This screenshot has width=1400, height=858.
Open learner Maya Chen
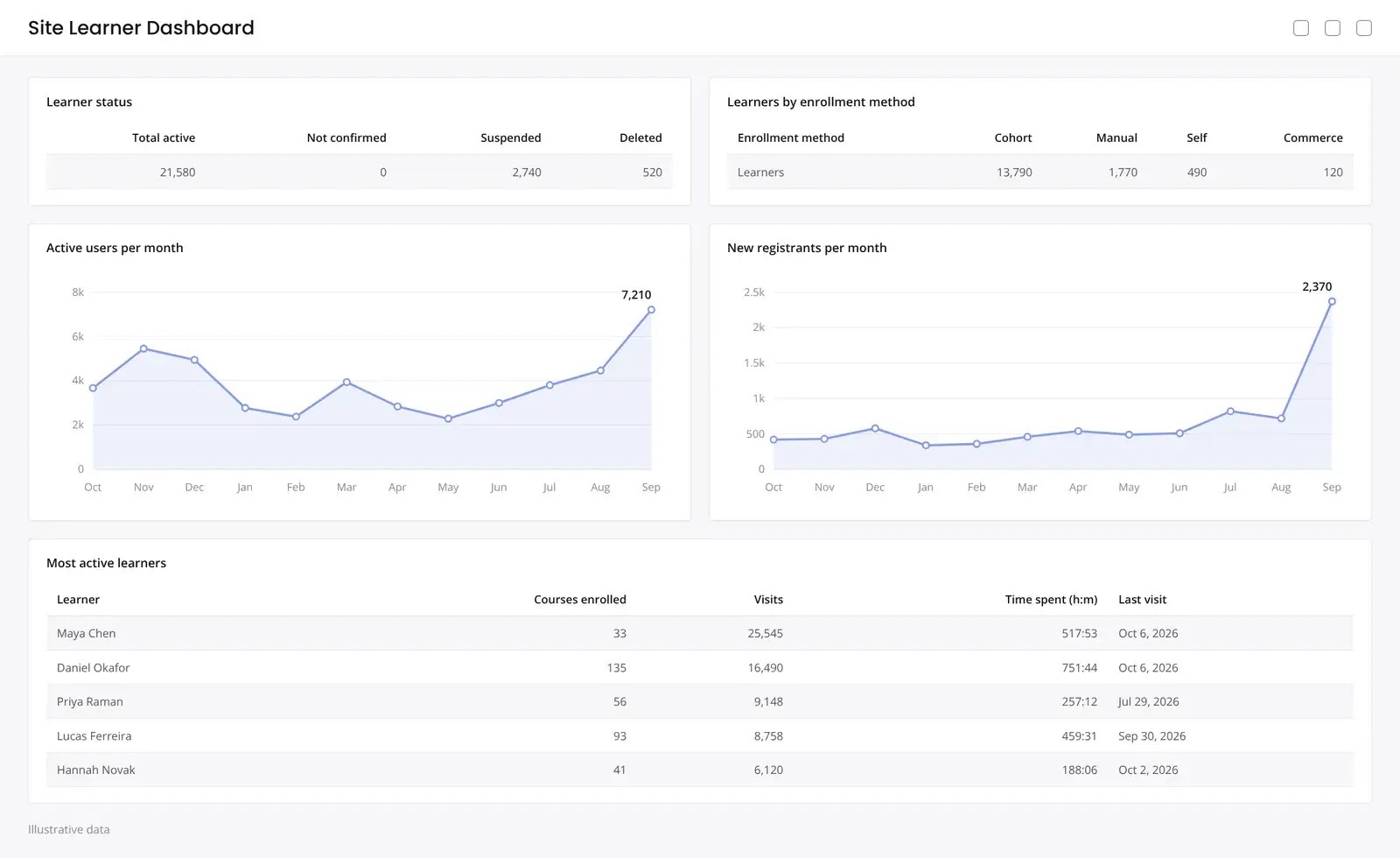click(86, 633)
